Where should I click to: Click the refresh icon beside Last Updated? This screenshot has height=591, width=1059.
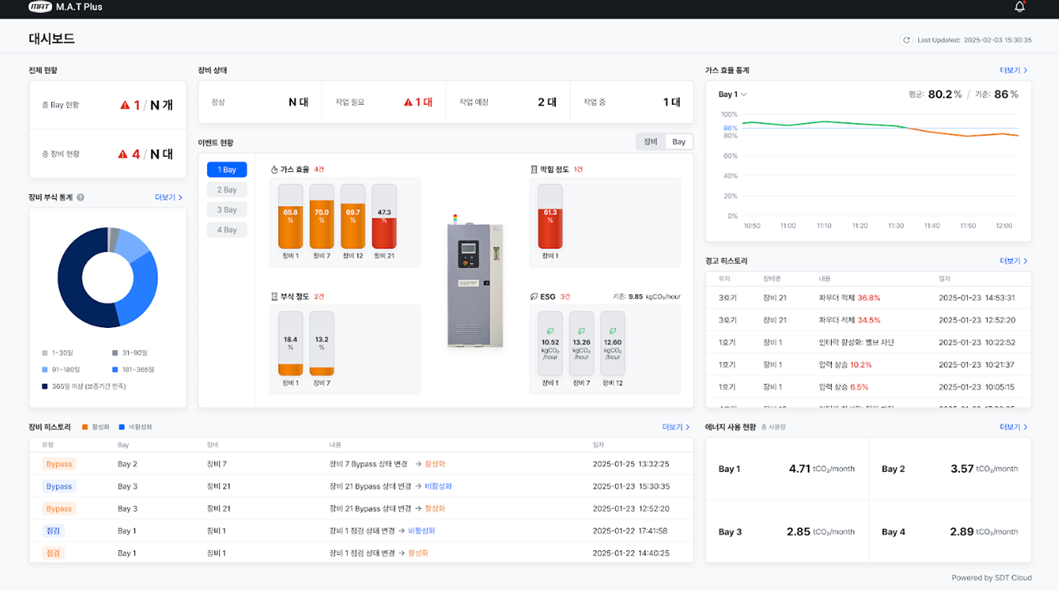coord(907,40)
